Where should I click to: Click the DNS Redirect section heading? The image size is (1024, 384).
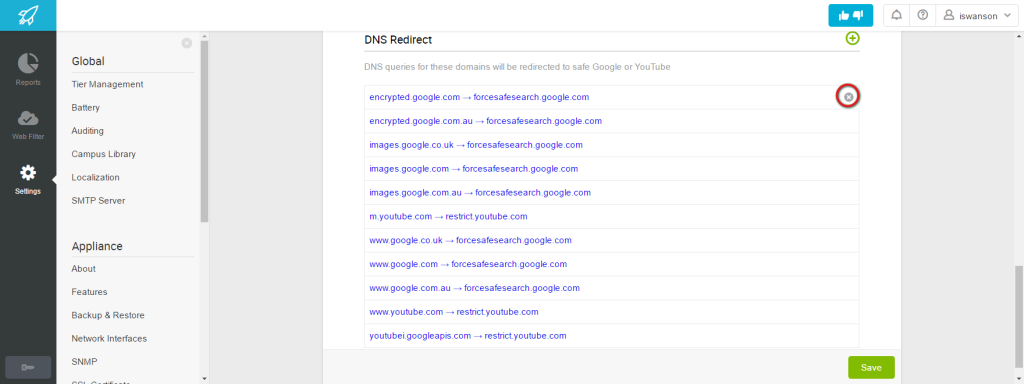point(398,40)
